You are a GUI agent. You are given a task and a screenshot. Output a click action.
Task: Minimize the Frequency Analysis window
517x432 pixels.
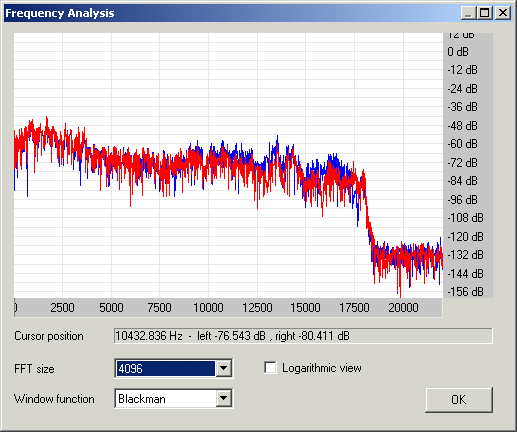pyautogui.click(x=469, y=13)
